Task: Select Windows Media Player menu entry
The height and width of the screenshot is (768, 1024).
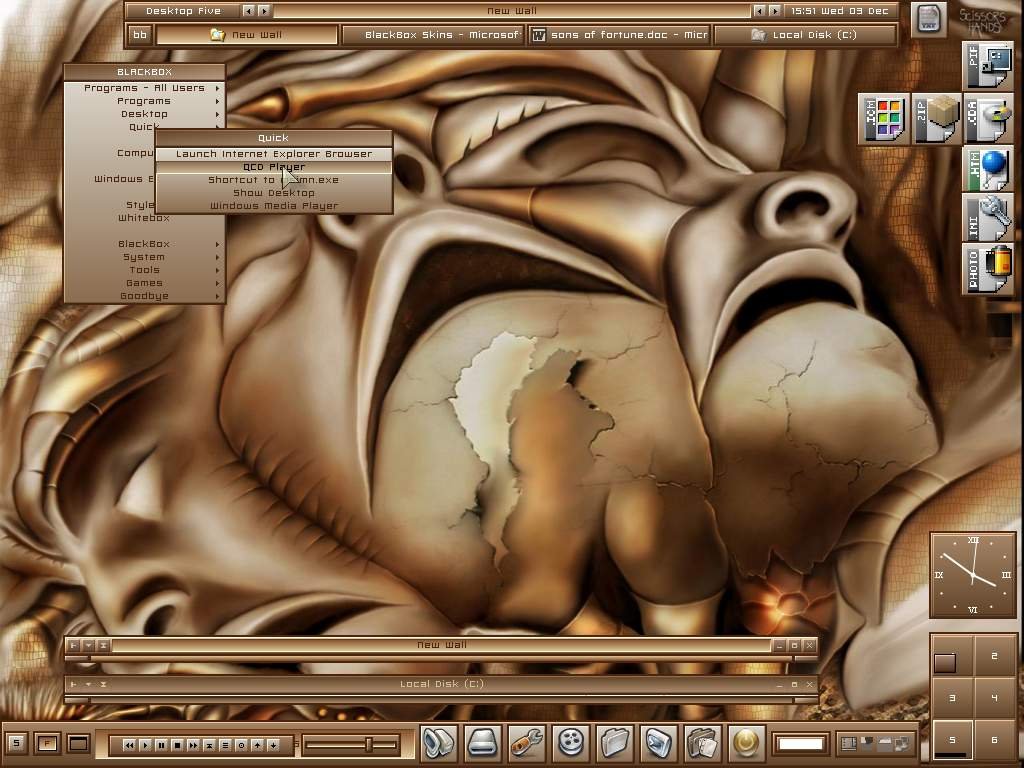Action: tap(274, 206)
